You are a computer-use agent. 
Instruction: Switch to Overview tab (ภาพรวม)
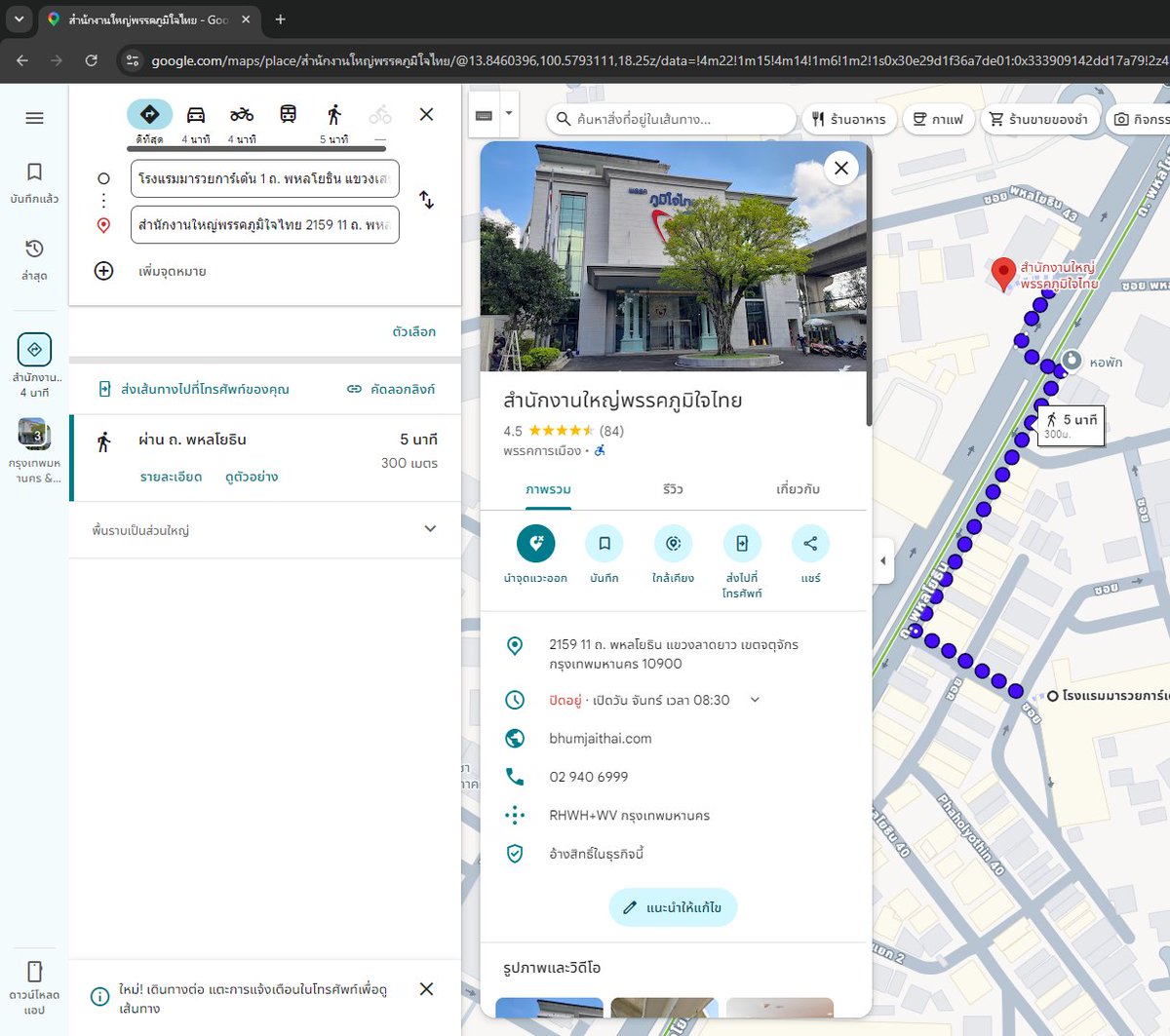pos(548,489)
